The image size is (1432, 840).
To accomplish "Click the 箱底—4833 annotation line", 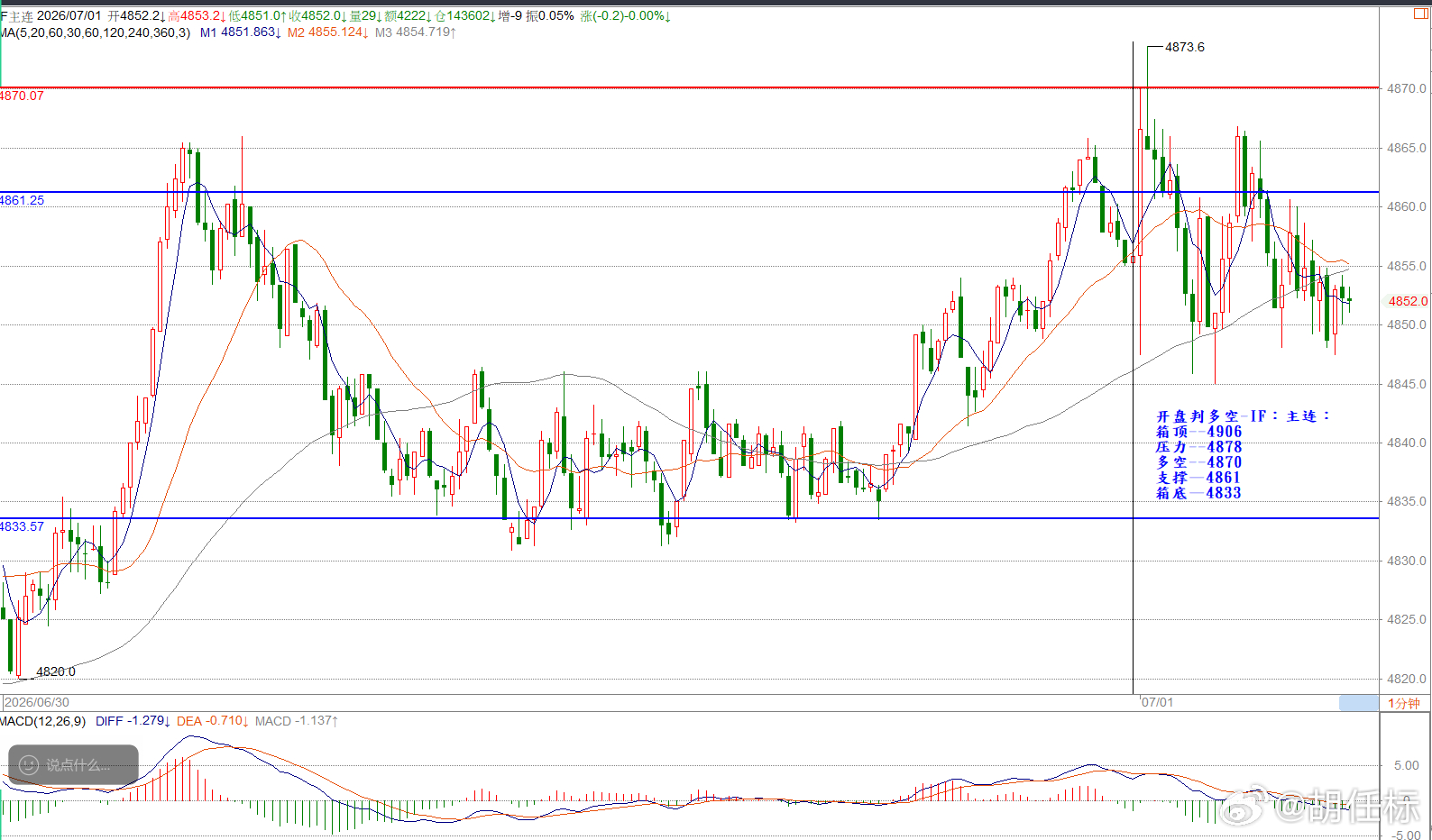I will [x=1199, y=493].
